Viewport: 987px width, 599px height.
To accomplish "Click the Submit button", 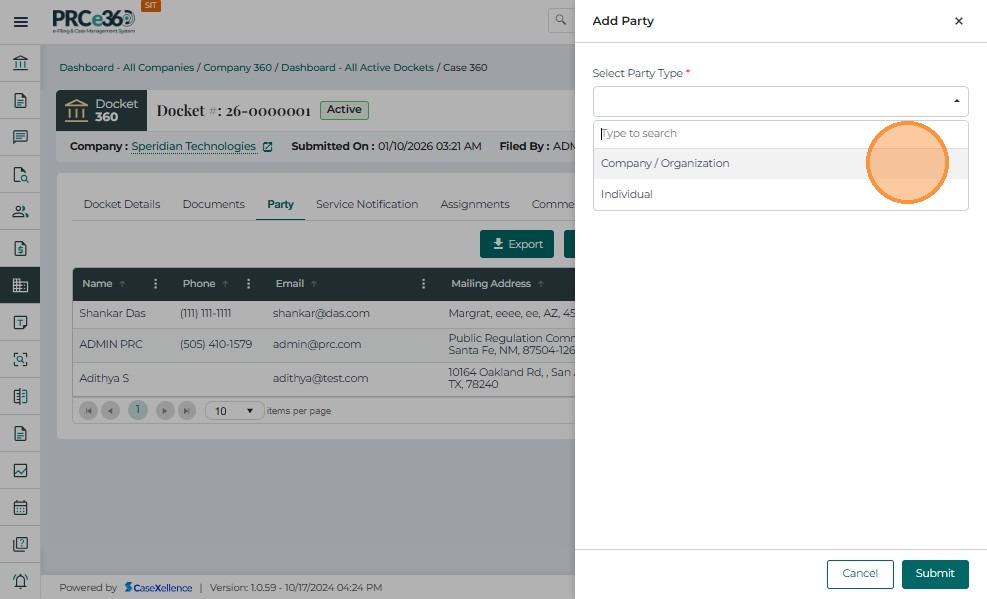I will (935, 574).
